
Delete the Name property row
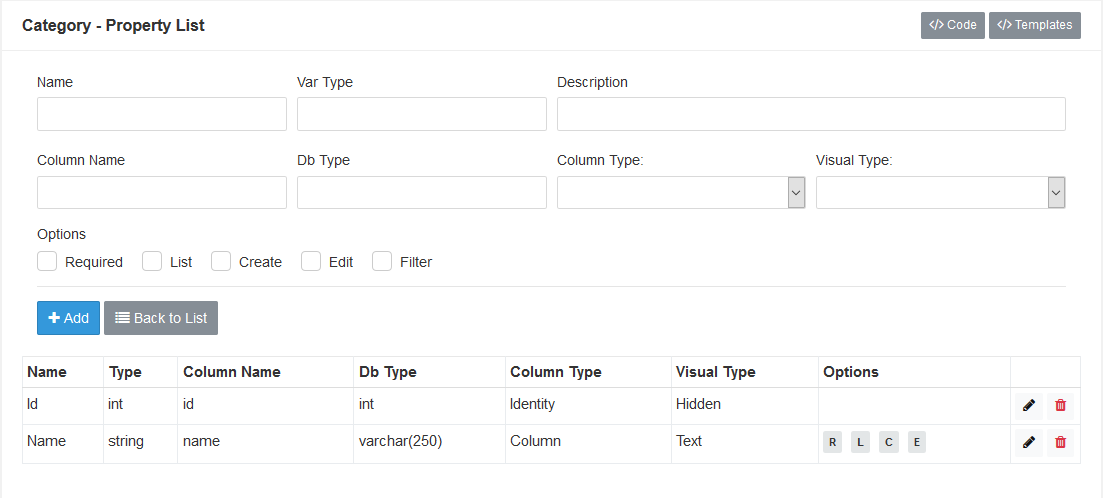[x=1060, y=442]
